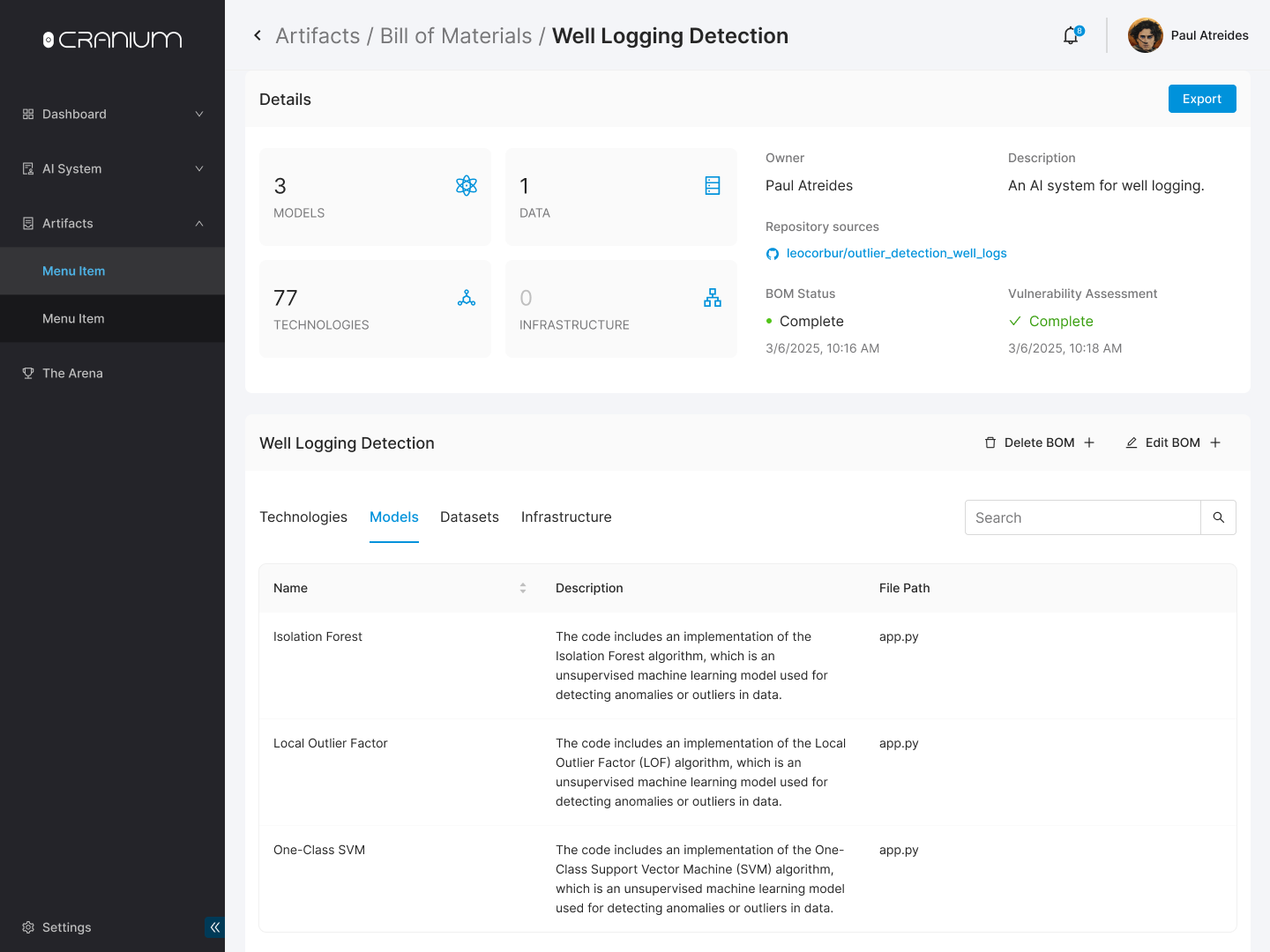This screenshot has width=1270, height=952.
Task: Click the Cranium logo
Action: click(x=112, y=40)
